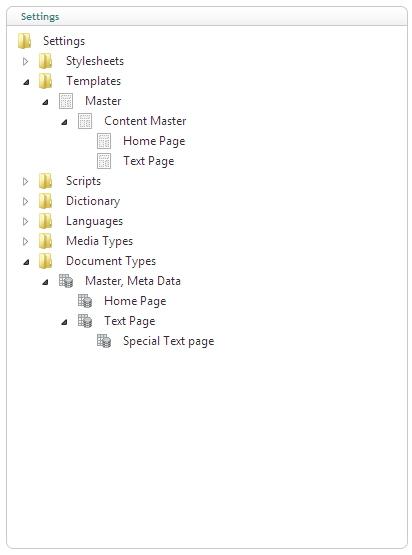Click the Master template icon

66,101
